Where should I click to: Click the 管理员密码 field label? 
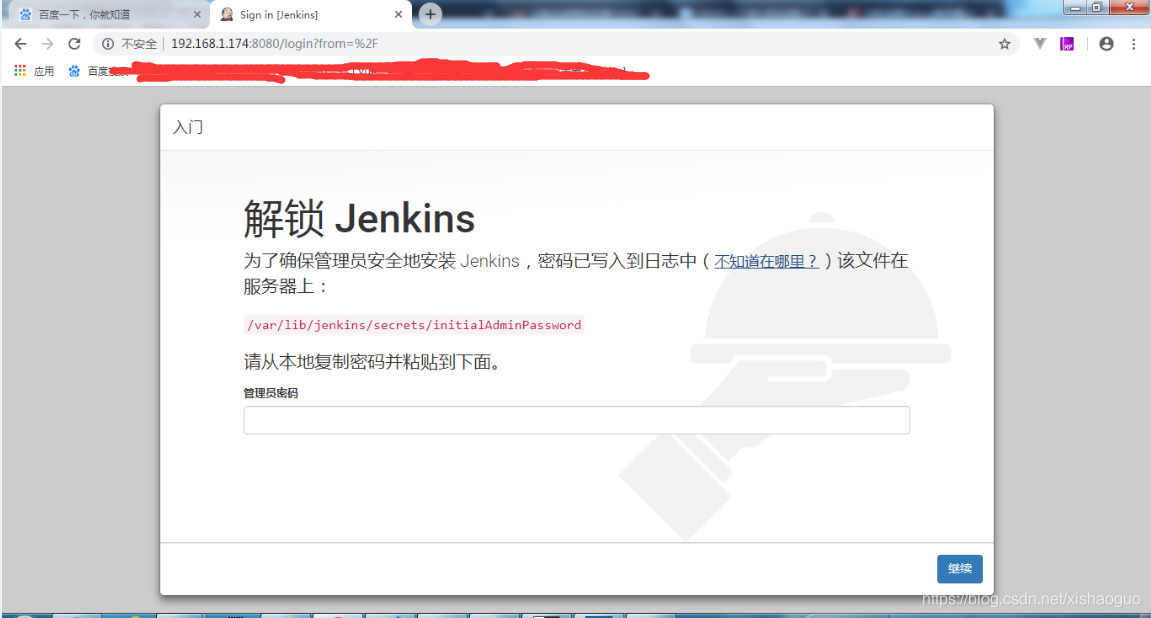pos(271,393)
